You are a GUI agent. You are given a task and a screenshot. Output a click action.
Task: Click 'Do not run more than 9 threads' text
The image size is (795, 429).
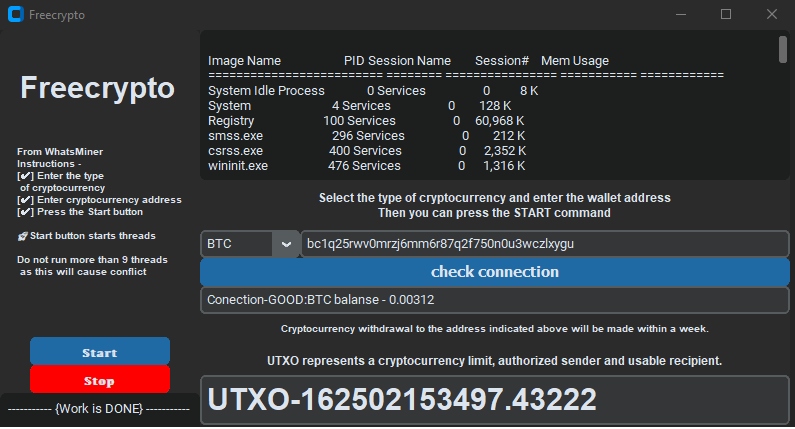(92, 260)
